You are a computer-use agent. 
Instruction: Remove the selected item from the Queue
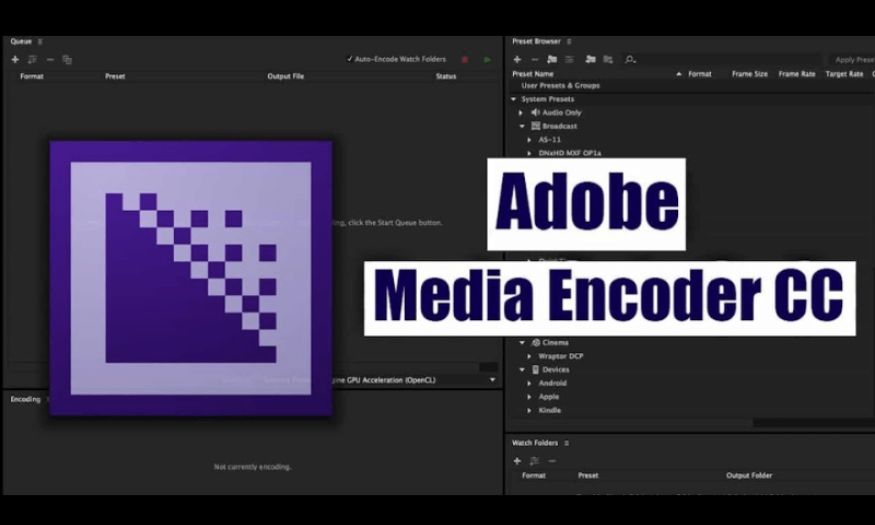[x=50, y=59]
